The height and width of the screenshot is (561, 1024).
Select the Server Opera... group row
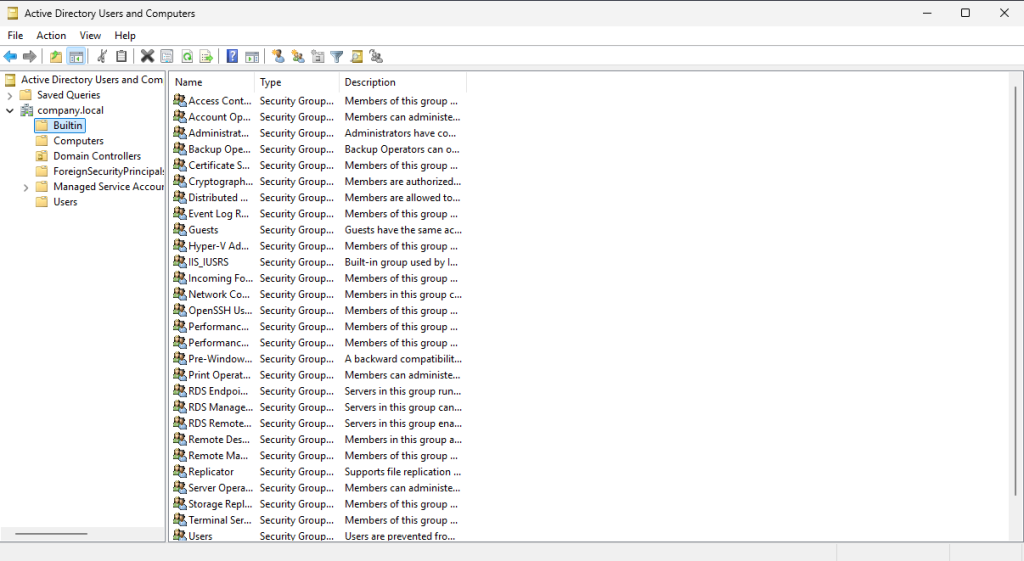point(317,488)
